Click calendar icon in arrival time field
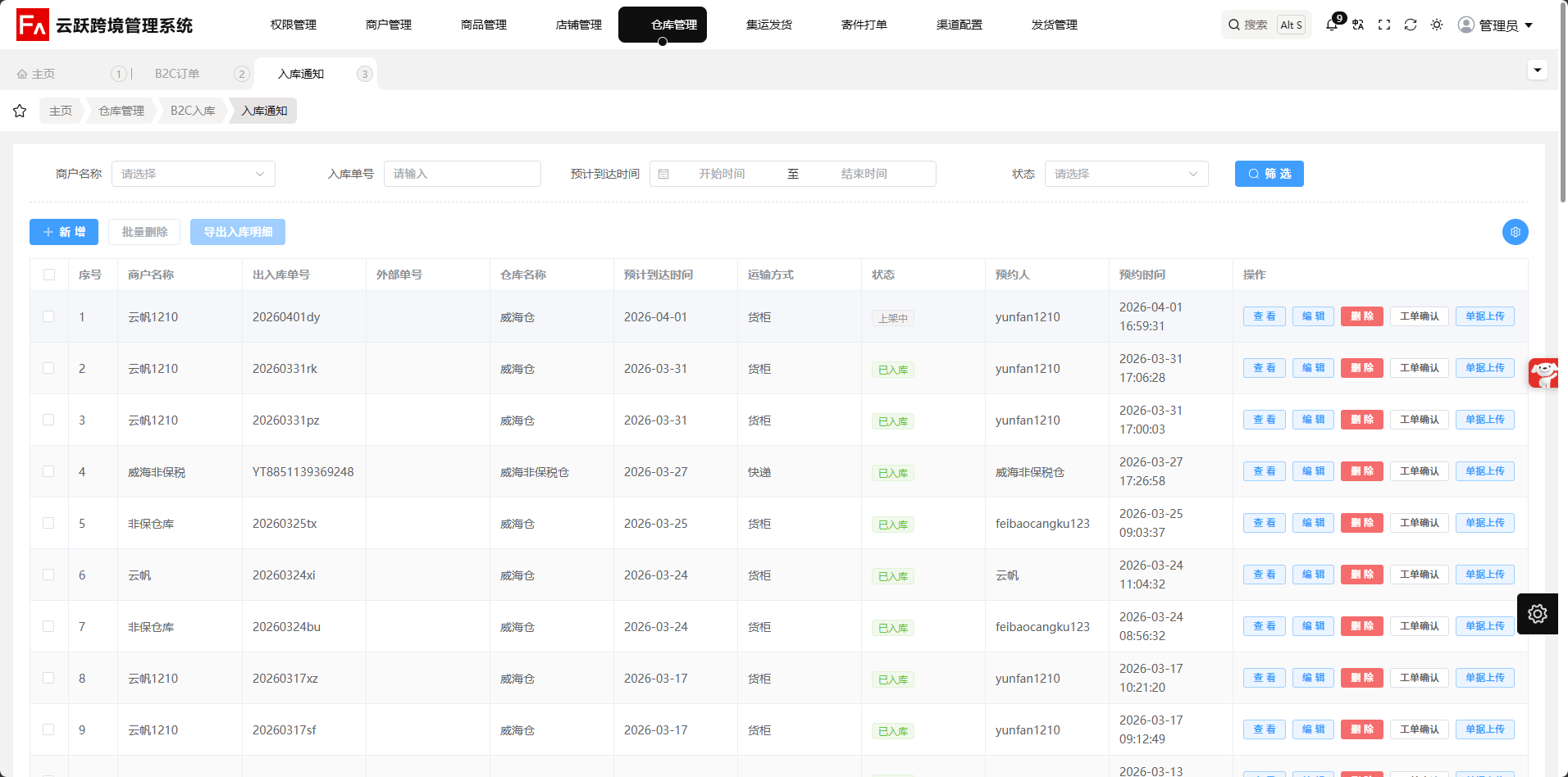The height and width of the screenshot is (777, 1568). click(663, 174)
